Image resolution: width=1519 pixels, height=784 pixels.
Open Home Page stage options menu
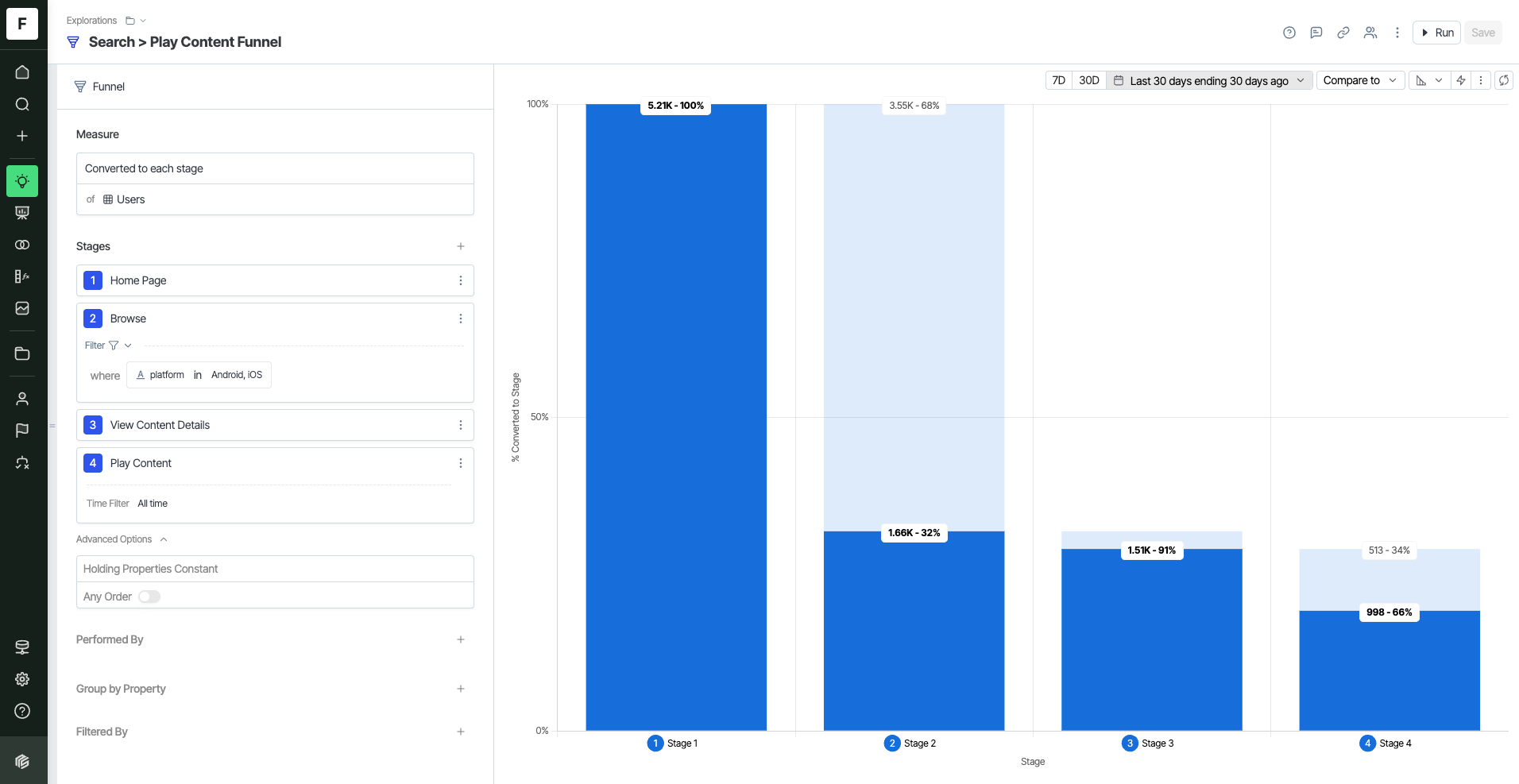[x=461, y=280]
